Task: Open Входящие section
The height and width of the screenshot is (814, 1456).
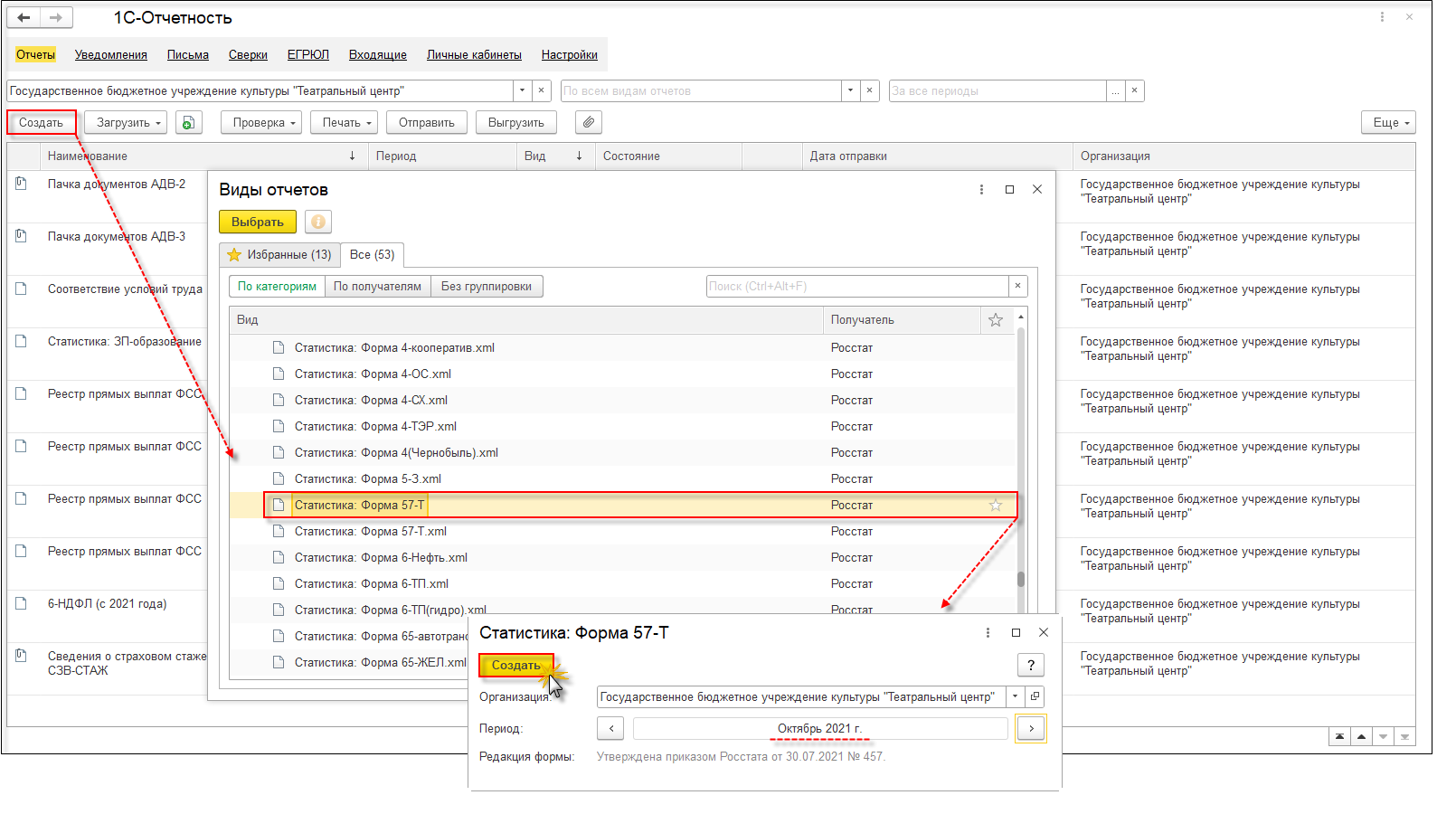Action: point(377,54)
